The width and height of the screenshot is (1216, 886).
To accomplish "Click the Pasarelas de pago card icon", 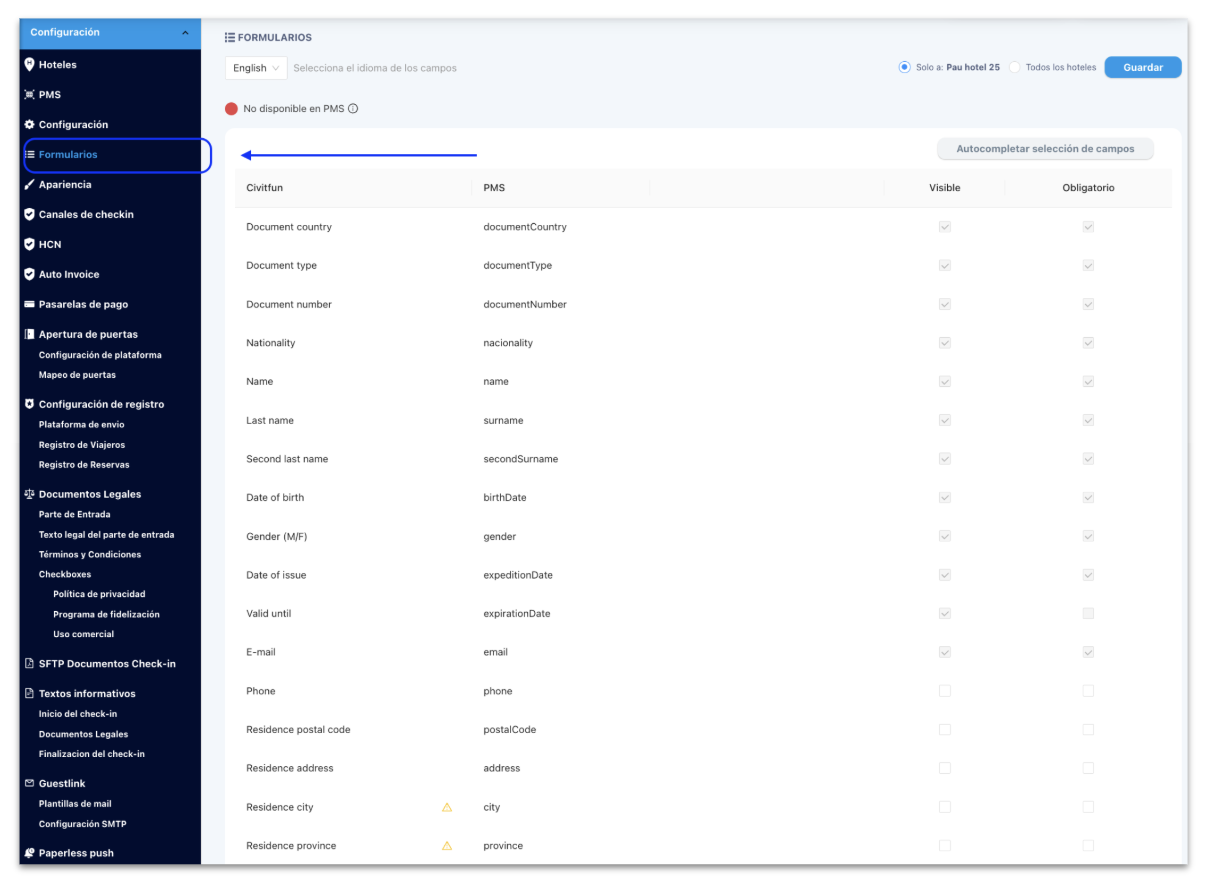I will (x=28, y=304).
